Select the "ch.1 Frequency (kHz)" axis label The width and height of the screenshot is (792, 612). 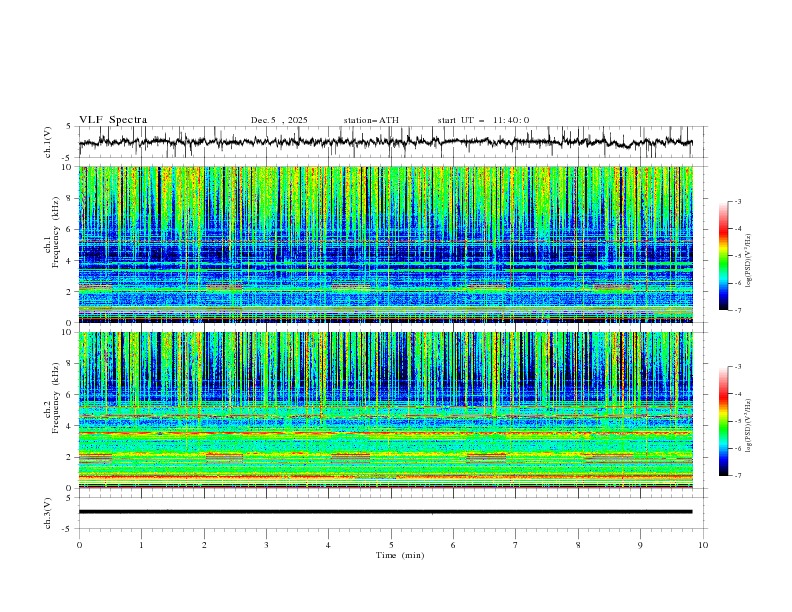[52, 230]
